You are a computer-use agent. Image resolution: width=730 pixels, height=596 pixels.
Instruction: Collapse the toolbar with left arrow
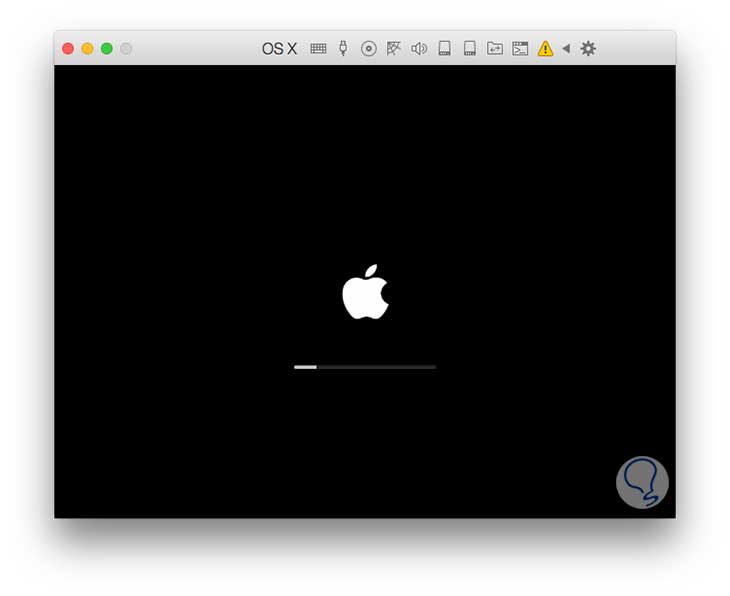tap(566, 48)
